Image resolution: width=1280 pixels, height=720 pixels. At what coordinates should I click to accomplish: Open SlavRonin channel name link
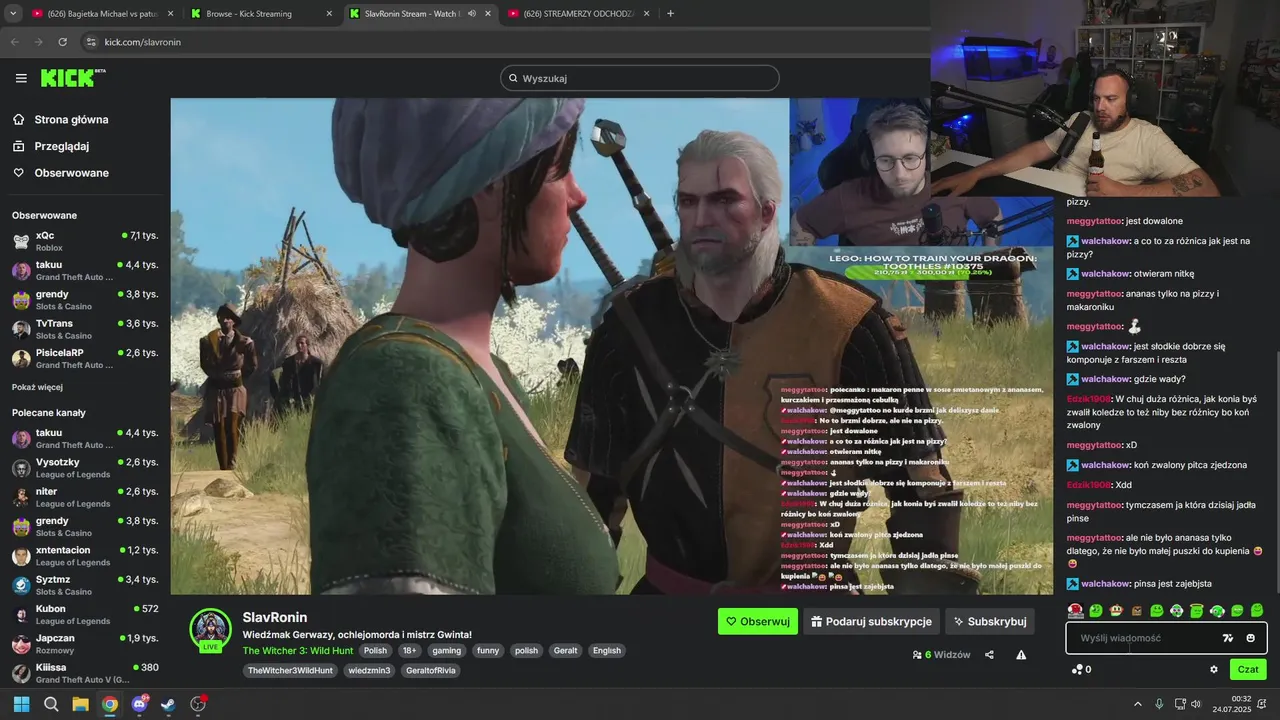coord(275,617)
